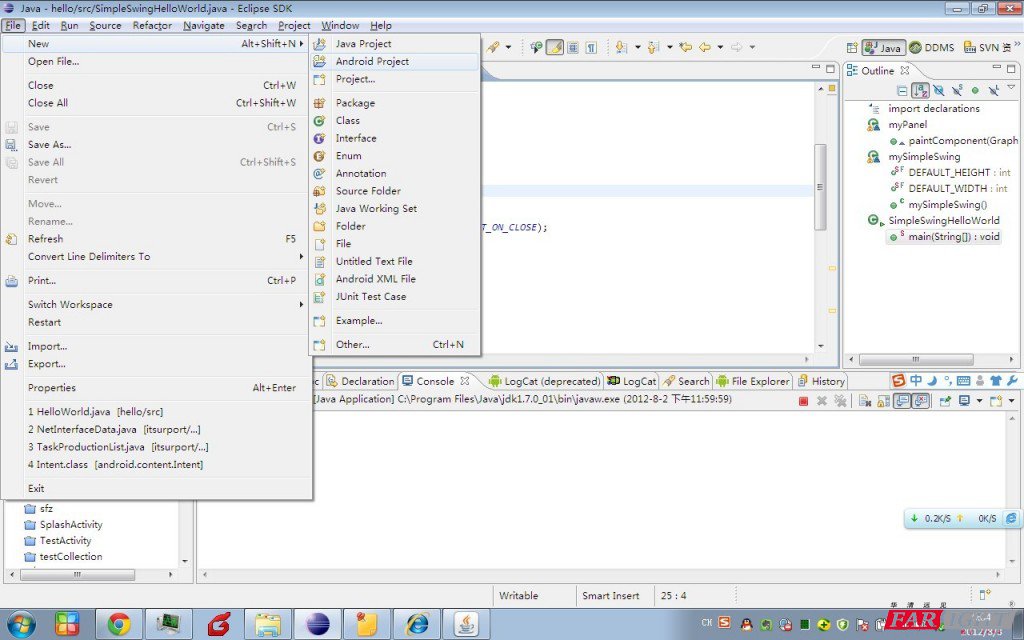Click Export... in the File menu
Viewport: 1024px width, 640px height.
point(156,364)
